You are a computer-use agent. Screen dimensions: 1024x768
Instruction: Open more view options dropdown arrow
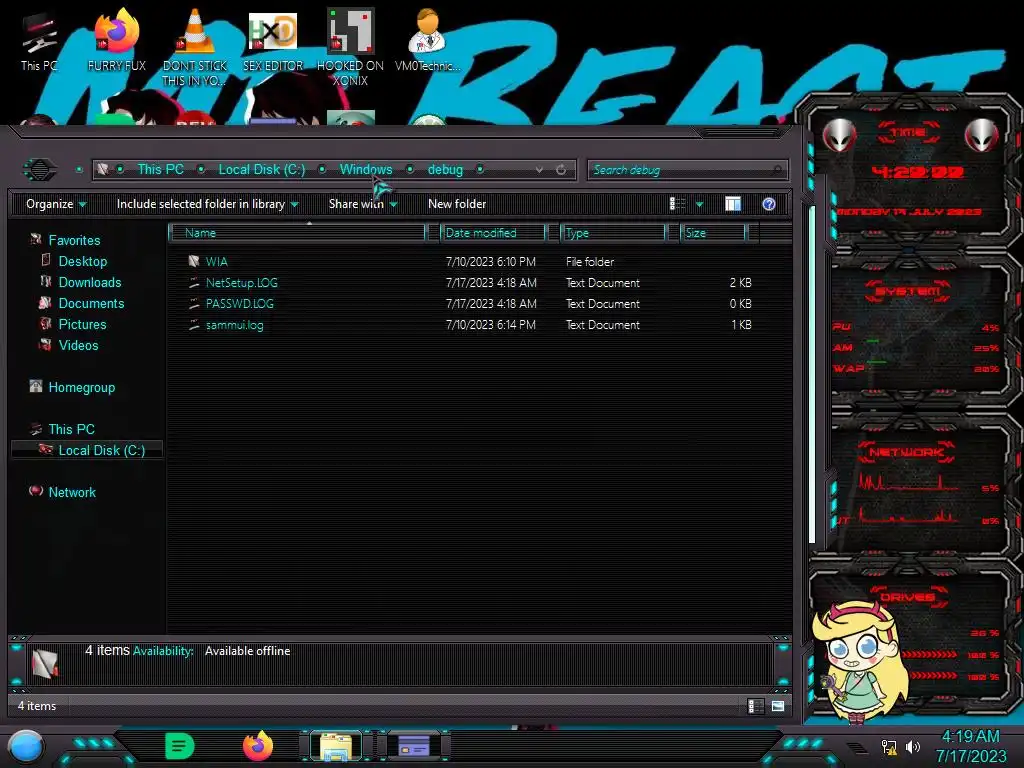699,204
